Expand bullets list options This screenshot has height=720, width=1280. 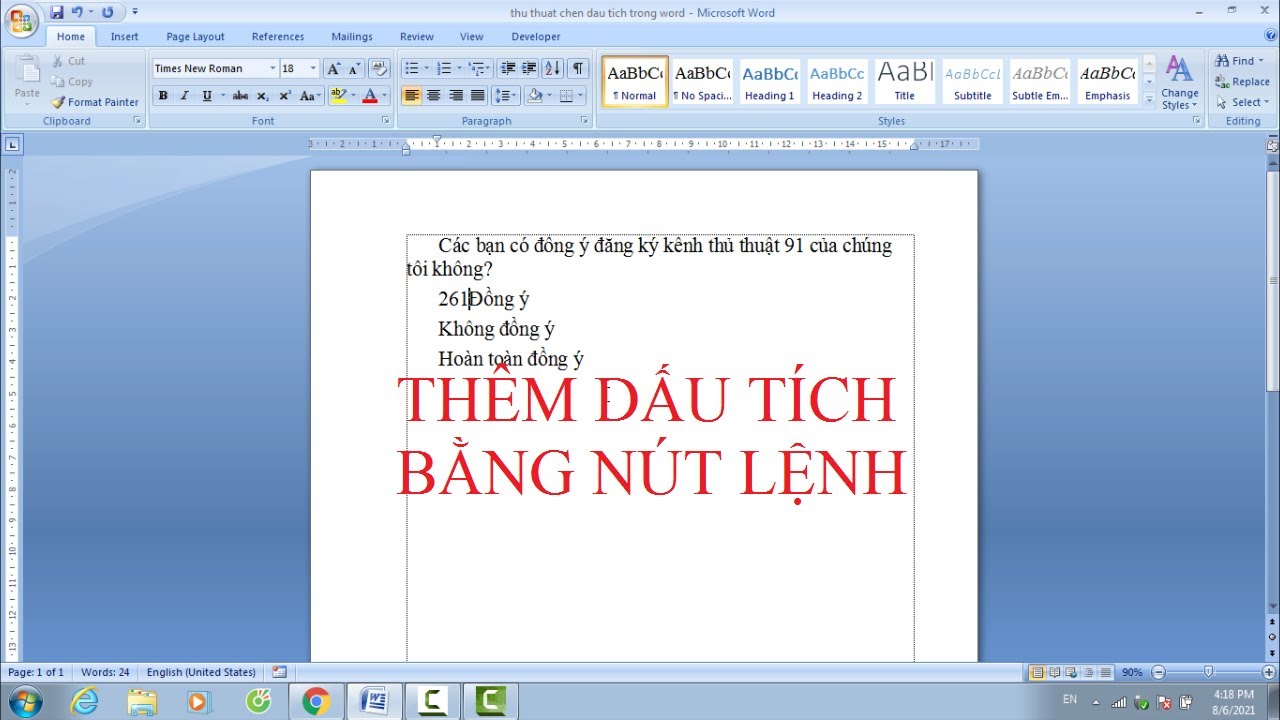(427, 68)
